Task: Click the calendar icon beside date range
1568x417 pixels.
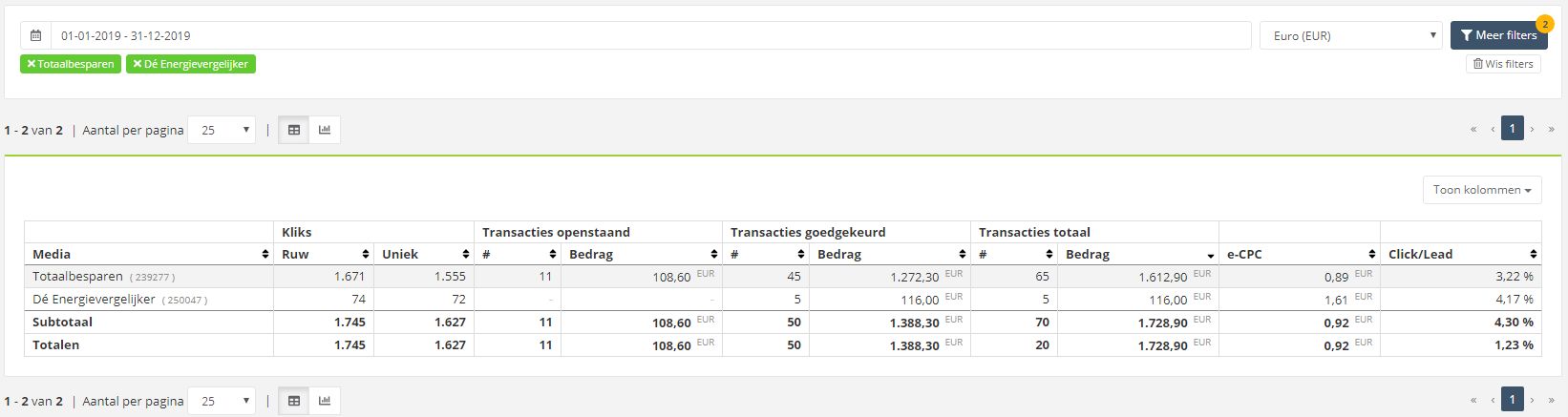Action: (x=35, y=35)
